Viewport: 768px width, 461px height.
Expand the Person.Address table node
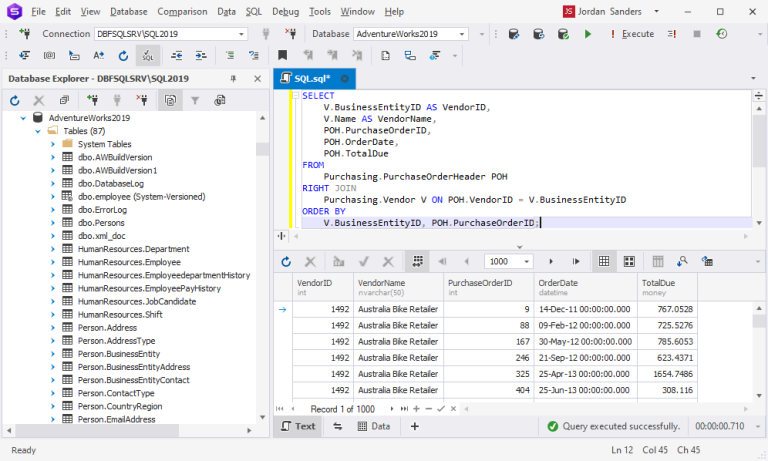(x=53, y=328)
